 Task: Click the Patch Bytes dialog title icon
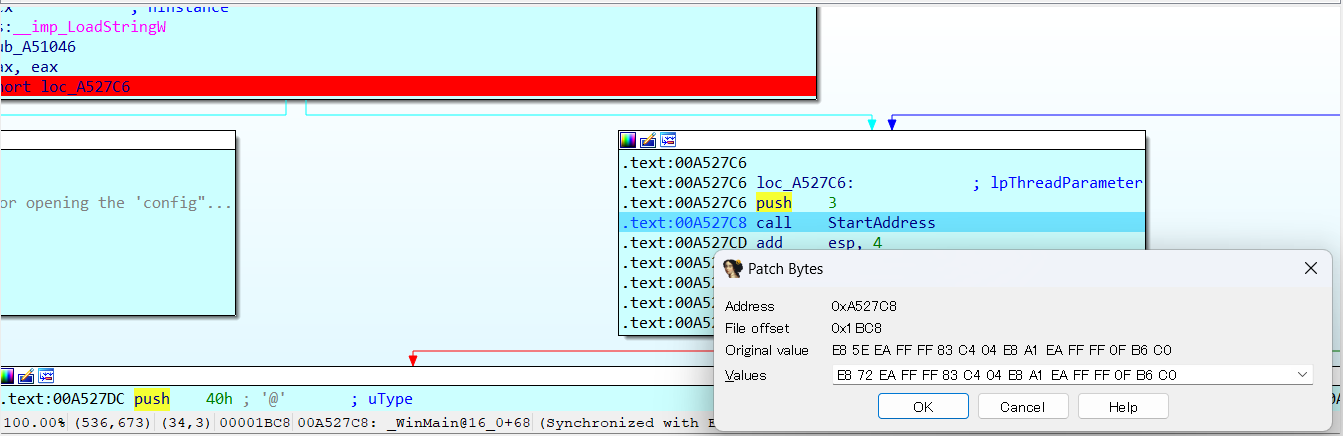click(733, 268)
